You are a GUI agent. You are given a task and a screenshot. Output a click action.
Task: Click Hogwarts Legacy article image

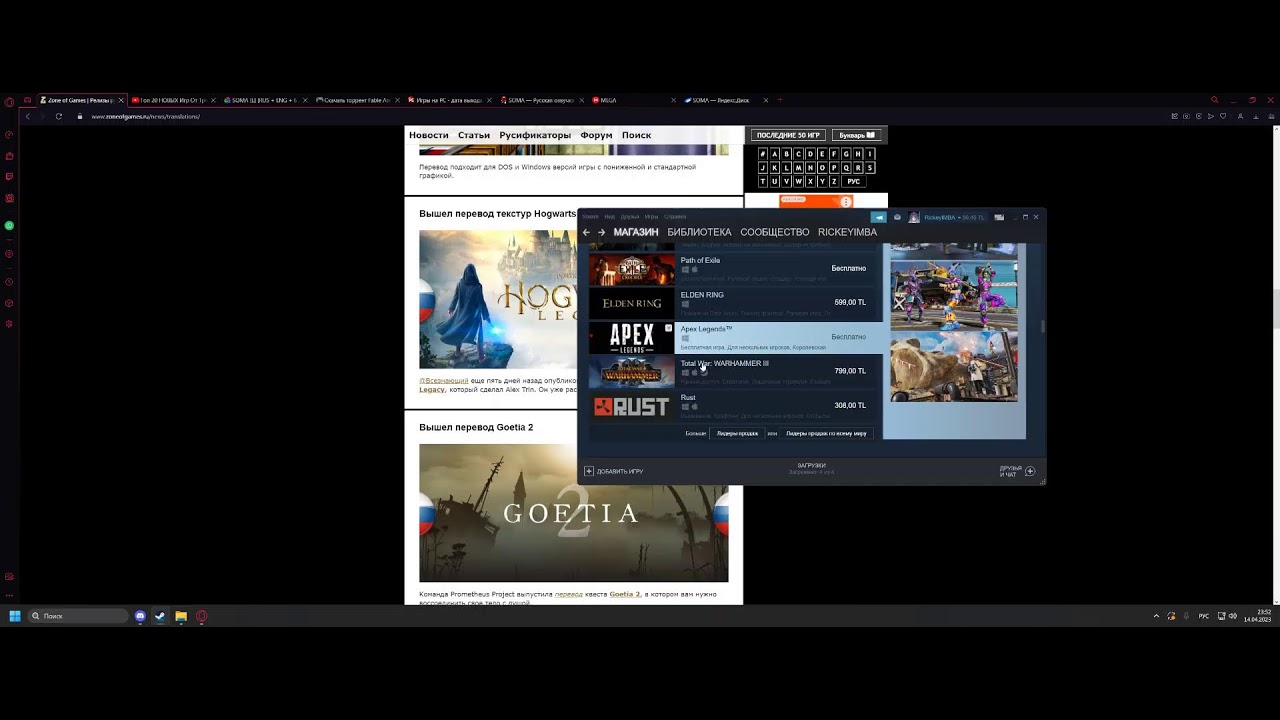(498, 299)
